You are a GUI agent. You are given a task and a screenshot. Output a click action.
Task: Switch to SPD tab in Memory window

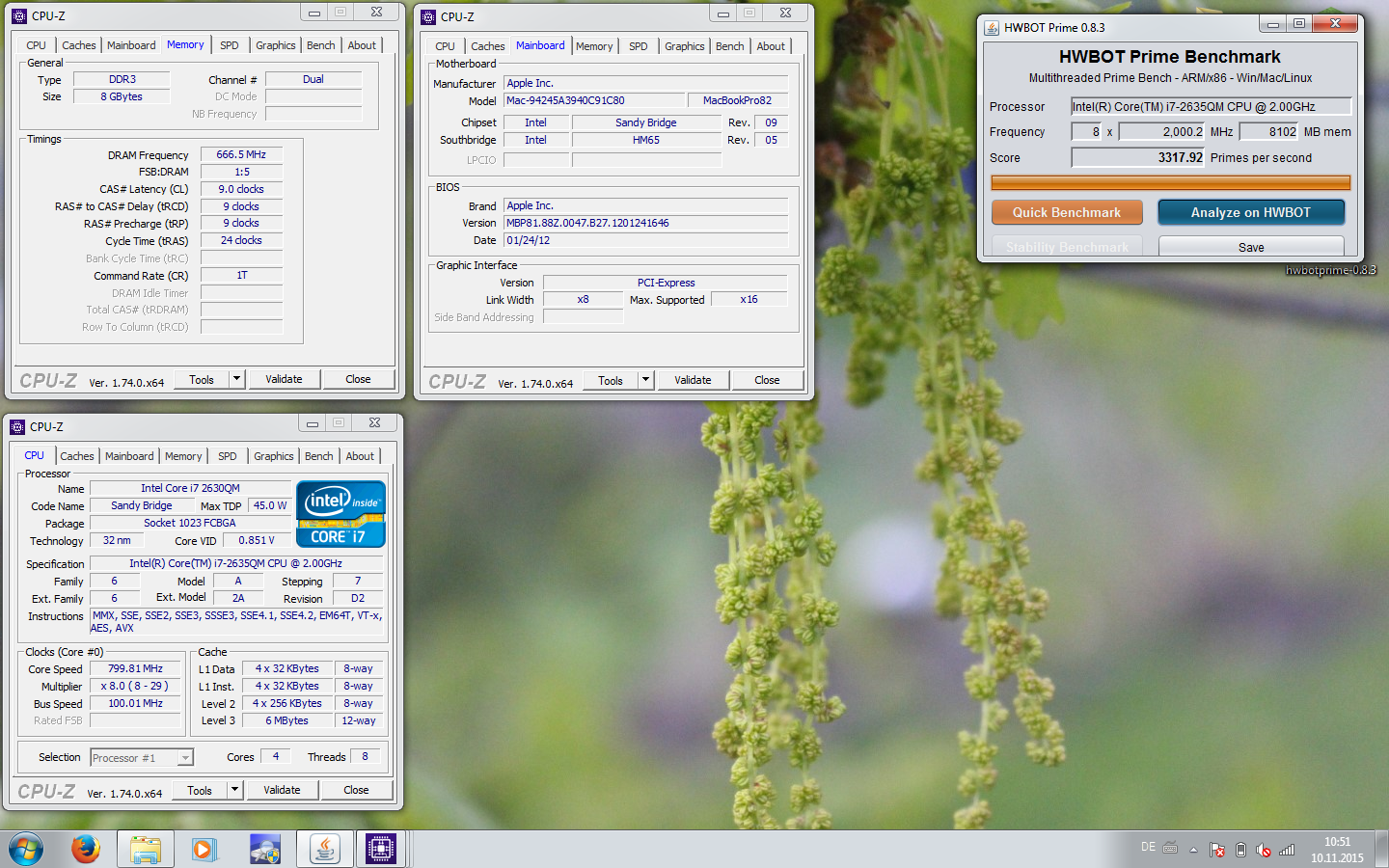(229, 45)
